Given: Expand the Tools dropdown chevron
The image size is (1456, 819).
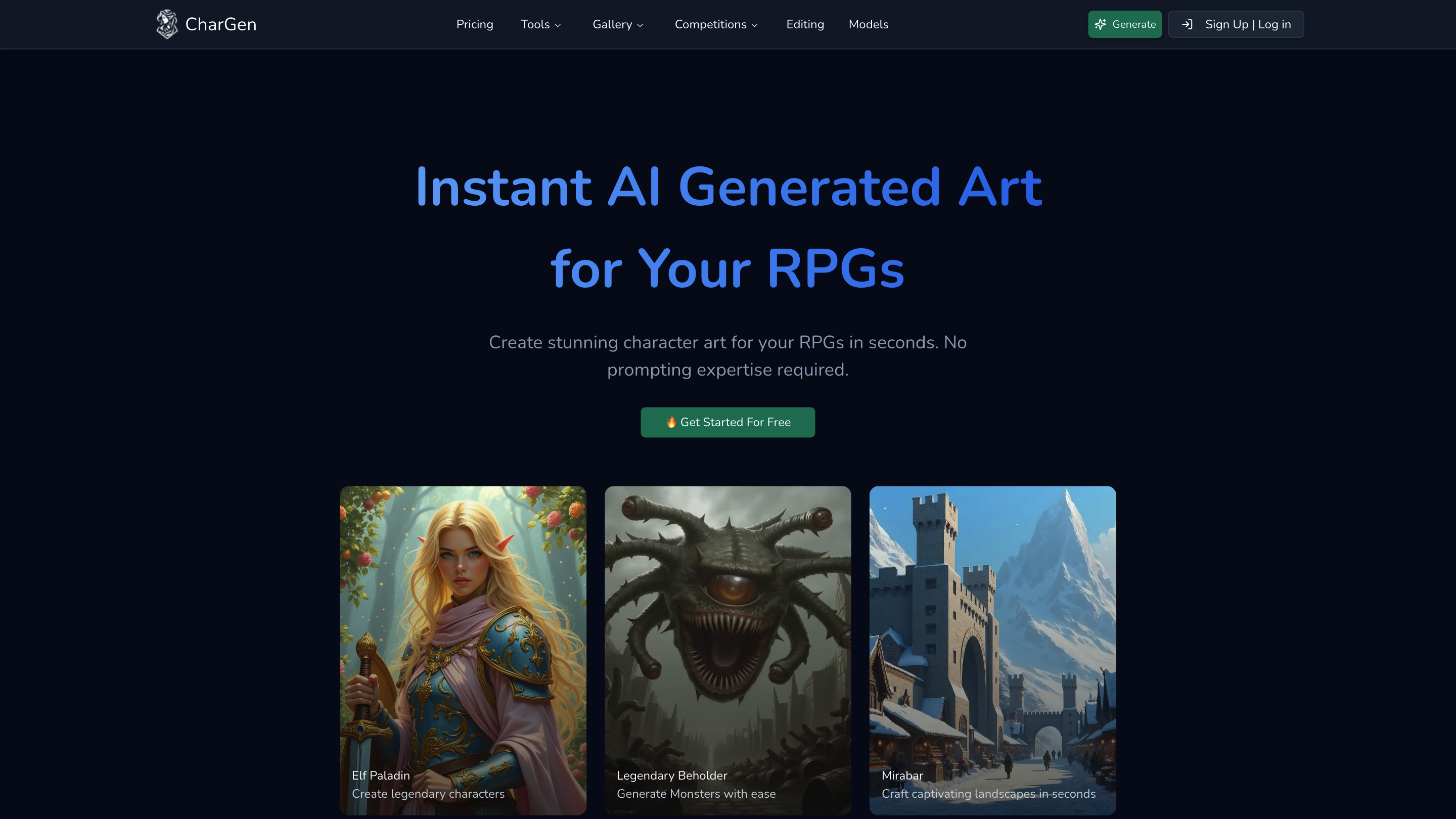Looking at the screenshot, I should point(558,25).
